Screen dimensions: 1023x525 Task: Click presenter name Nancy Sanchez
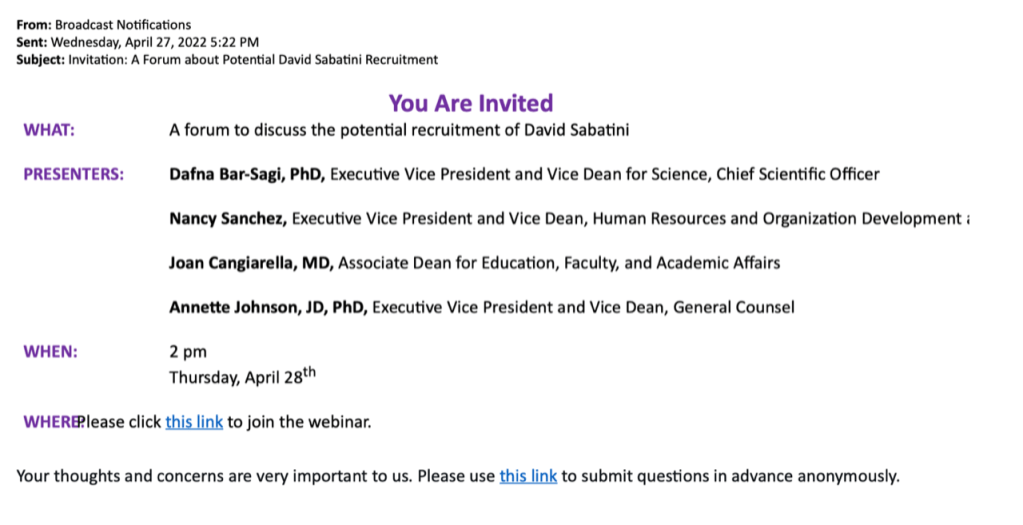coord(228,219)
